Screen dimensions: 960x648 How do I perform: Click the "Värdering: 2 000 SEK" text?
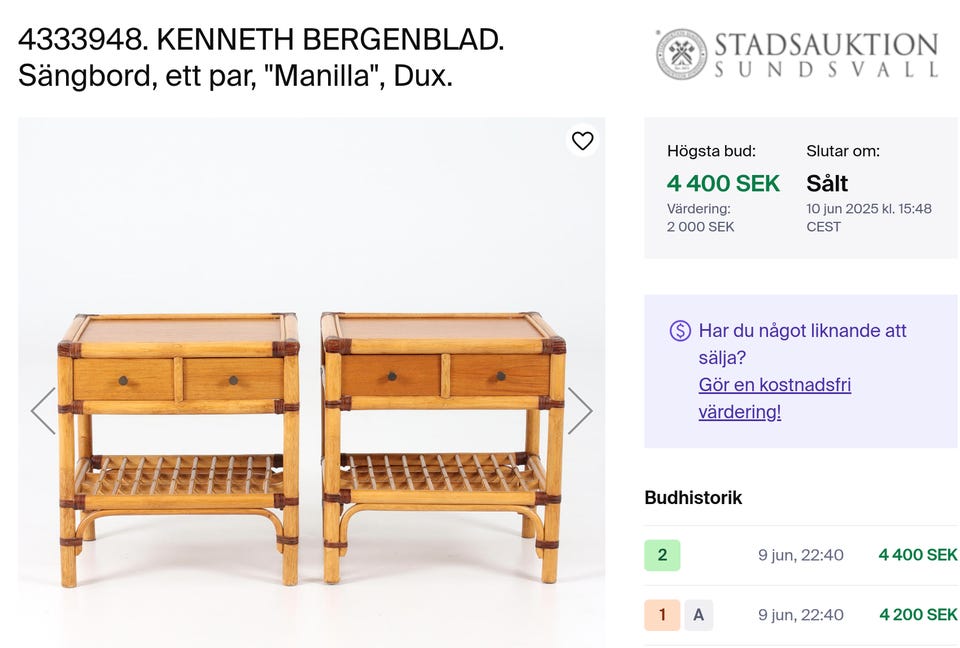698,218
